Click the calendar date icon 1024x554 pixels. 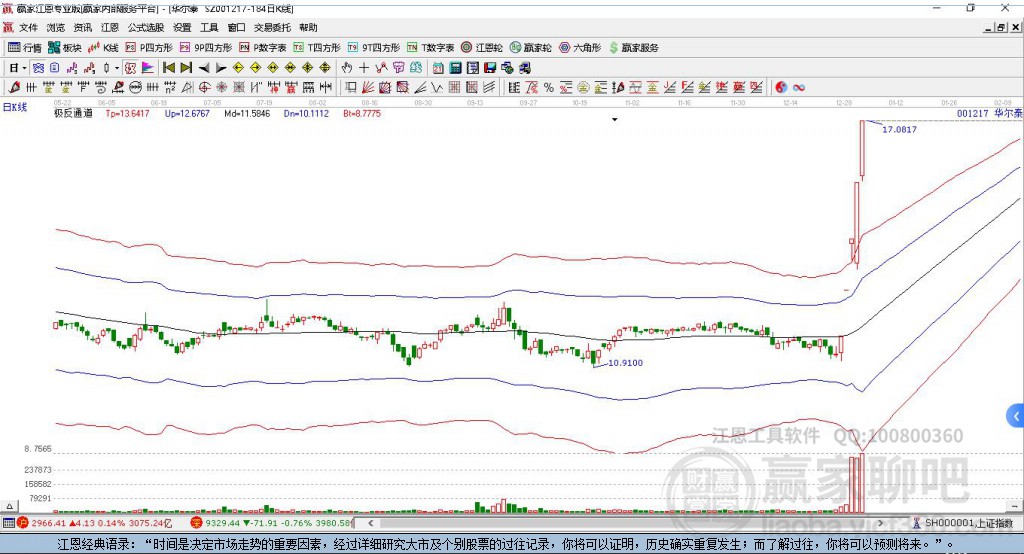(x=438, y=68)
